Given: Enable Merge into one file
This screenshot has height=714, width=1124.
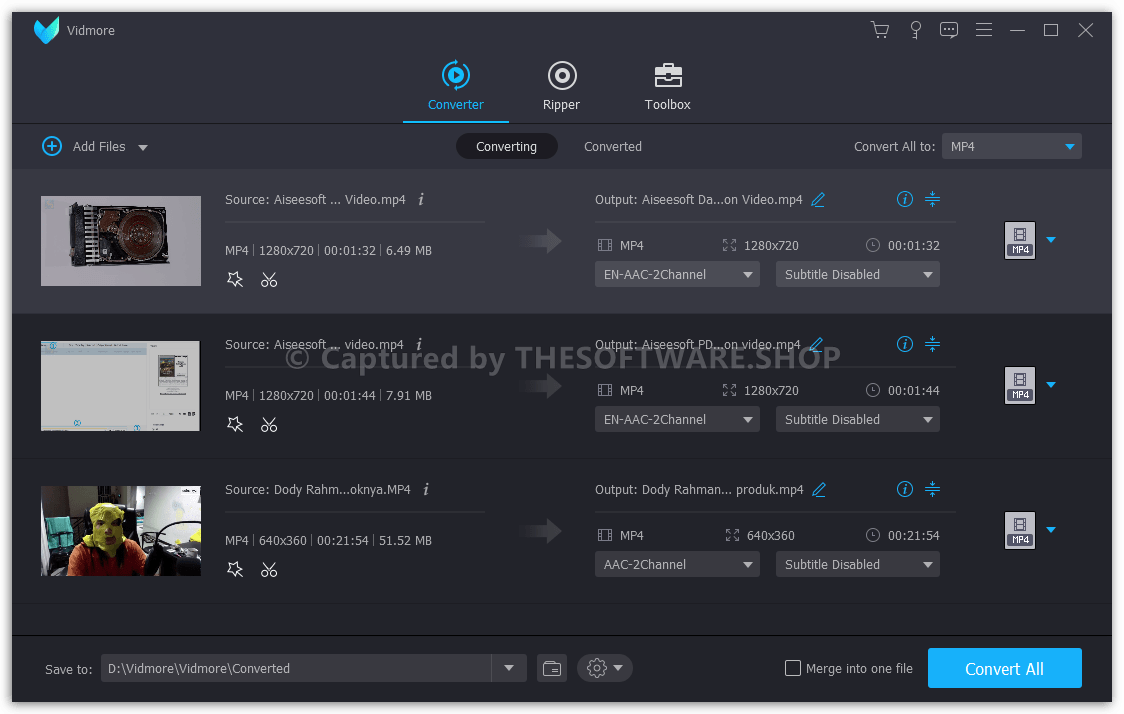Looking at the screenshot, I should click(x=793, y=668).
